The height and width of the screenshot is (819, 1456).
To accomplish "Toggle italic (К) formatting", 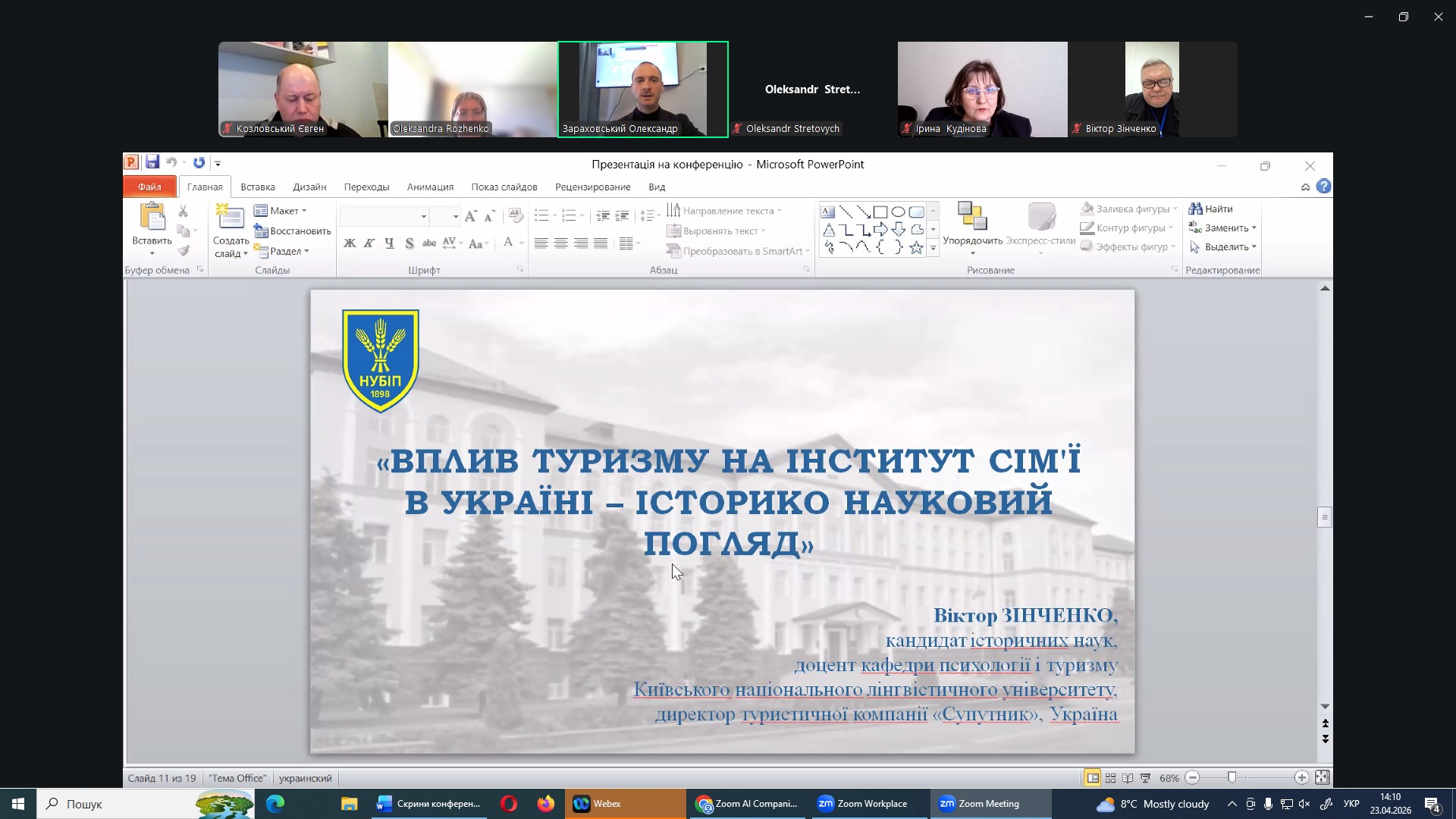I will pos(369,243).
